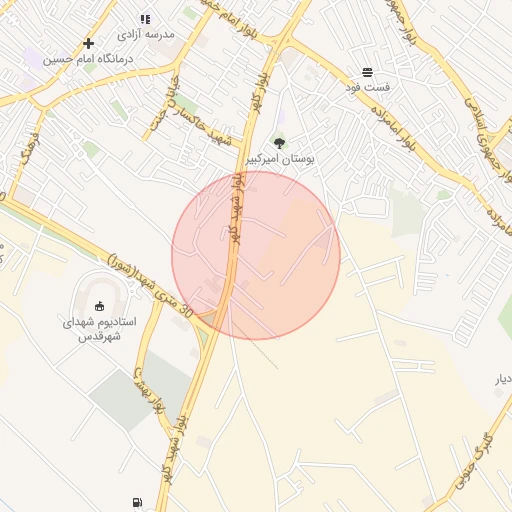The height and width of the screenshot is (512, 512).
Task: Open the استادیوم شهدای شهرقدس label
Action: click(99, 329)
